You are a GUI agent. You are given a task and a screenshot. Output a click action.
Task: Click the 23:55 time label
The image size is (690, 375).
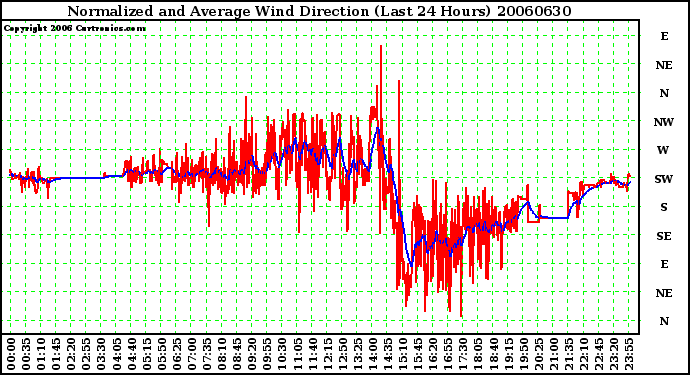[x=628, y=354]
